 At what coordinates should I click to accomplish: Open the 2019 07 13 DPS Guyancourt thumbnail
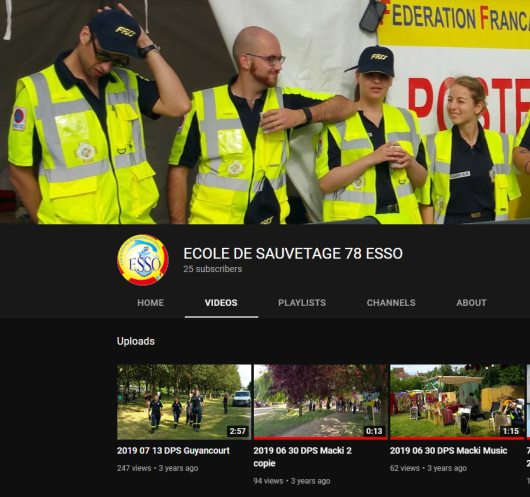pos(184,402)
